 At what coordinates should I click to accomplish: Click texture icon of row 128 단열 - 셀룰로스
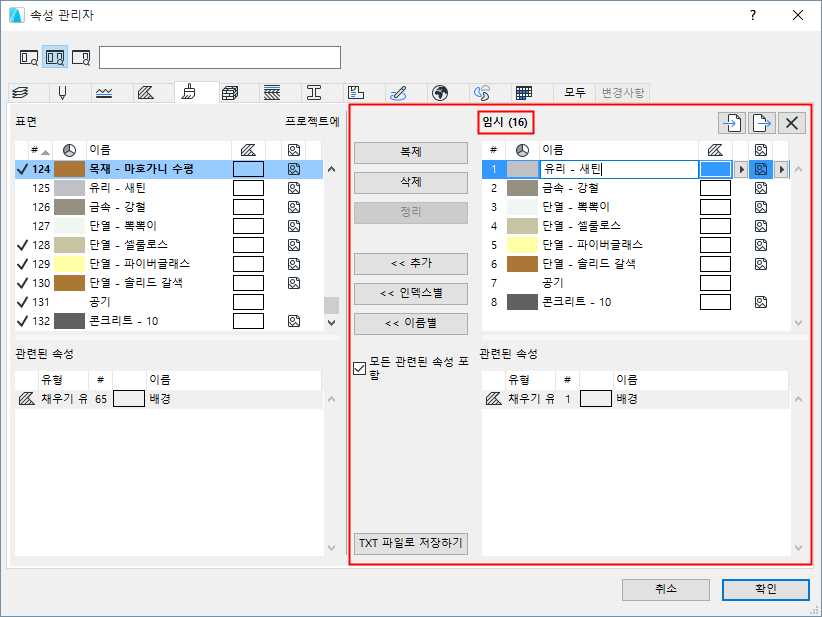[294, 245]
